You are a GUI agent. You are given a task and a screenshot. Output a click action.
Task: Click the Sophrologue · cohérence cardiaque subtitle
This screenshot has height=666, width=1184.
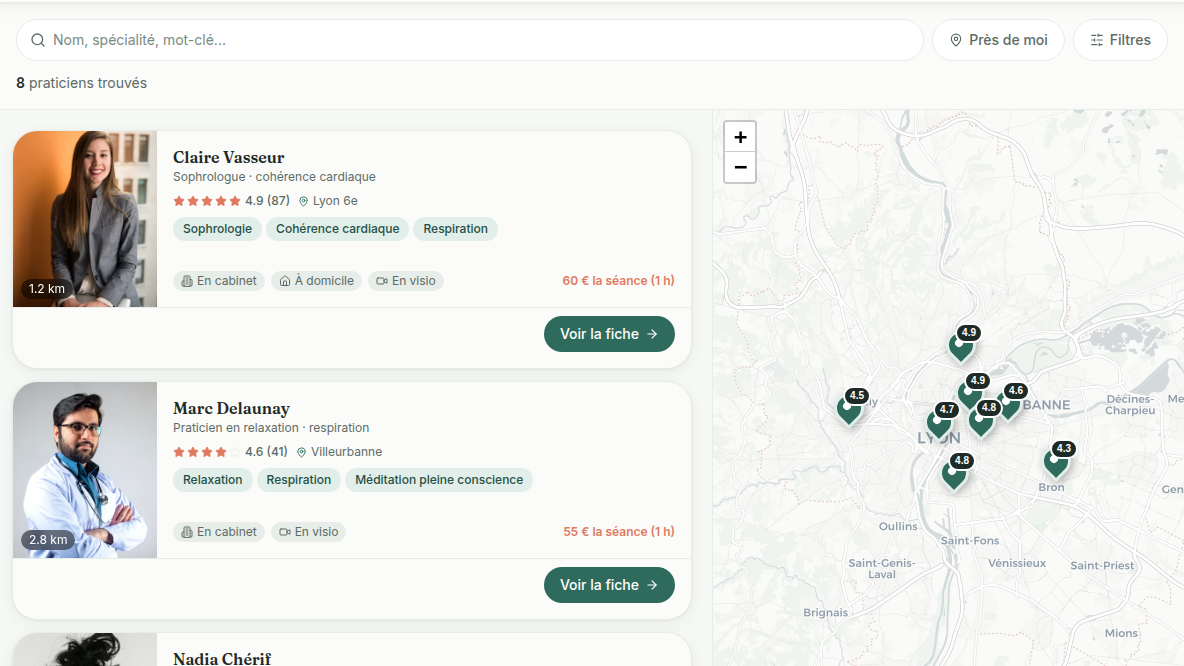tap(274, 177)
